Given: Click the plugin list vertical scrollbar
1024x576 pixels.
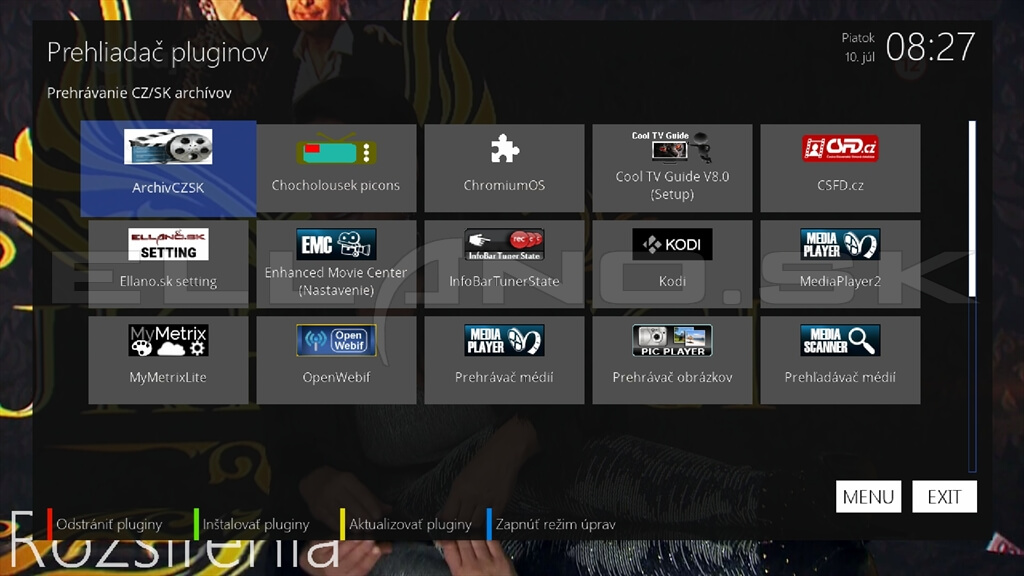Looking at the screenshot, I should 972,296.
